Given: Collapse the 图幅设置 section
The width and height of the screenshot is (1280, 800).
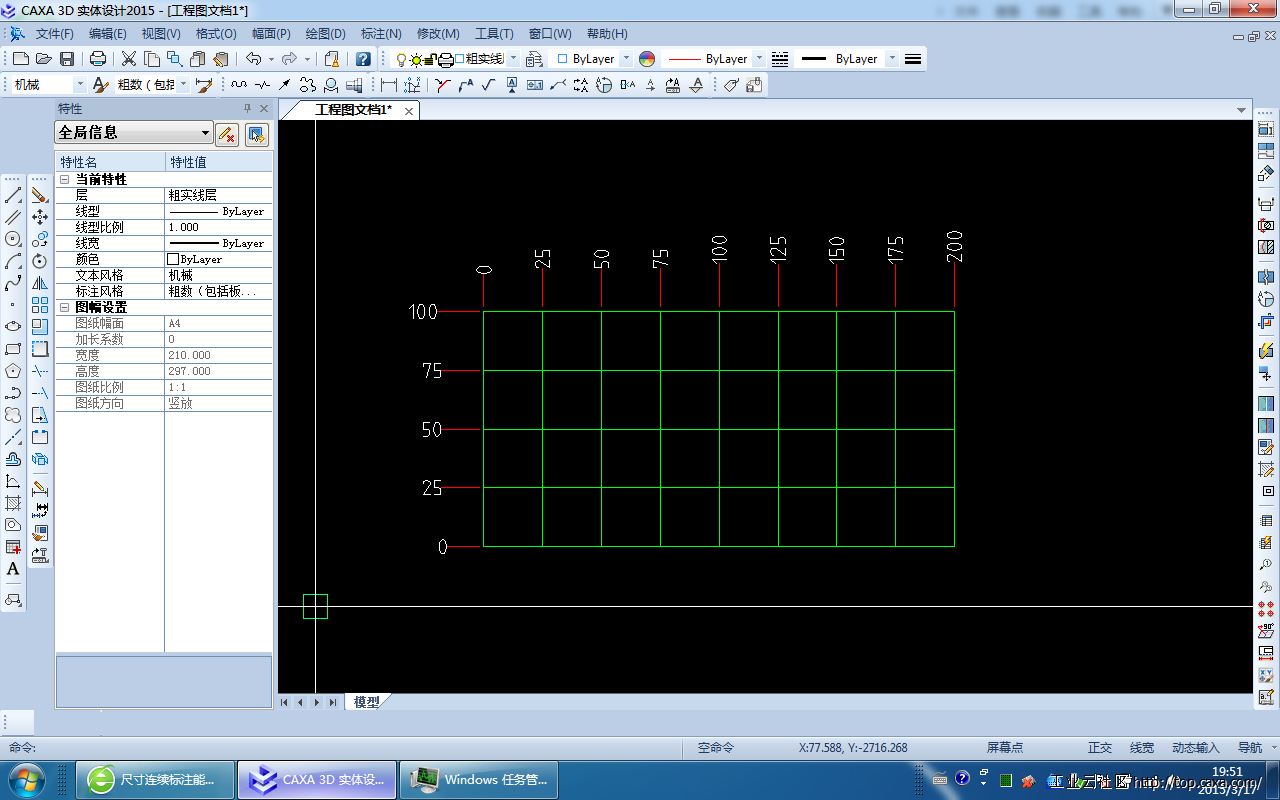Looking at the screenshot, I should click(x=65, y=307).
